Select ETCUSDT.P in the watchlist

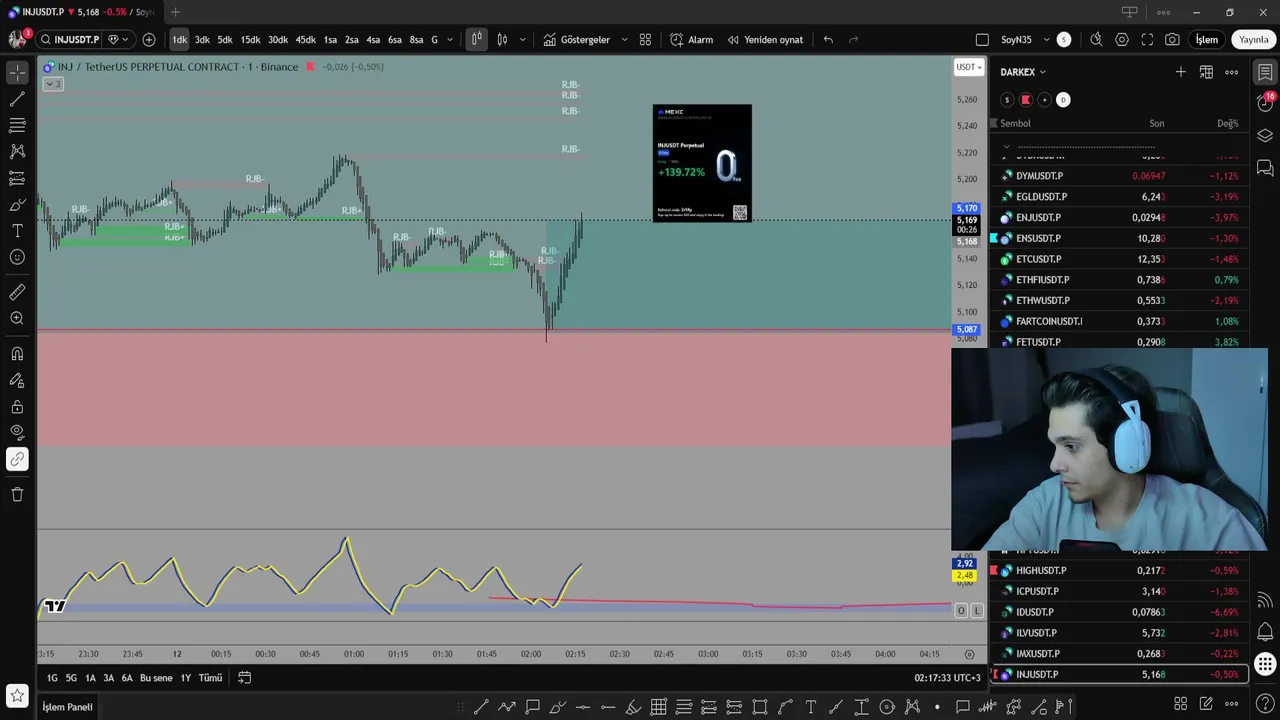(1120, 259)
